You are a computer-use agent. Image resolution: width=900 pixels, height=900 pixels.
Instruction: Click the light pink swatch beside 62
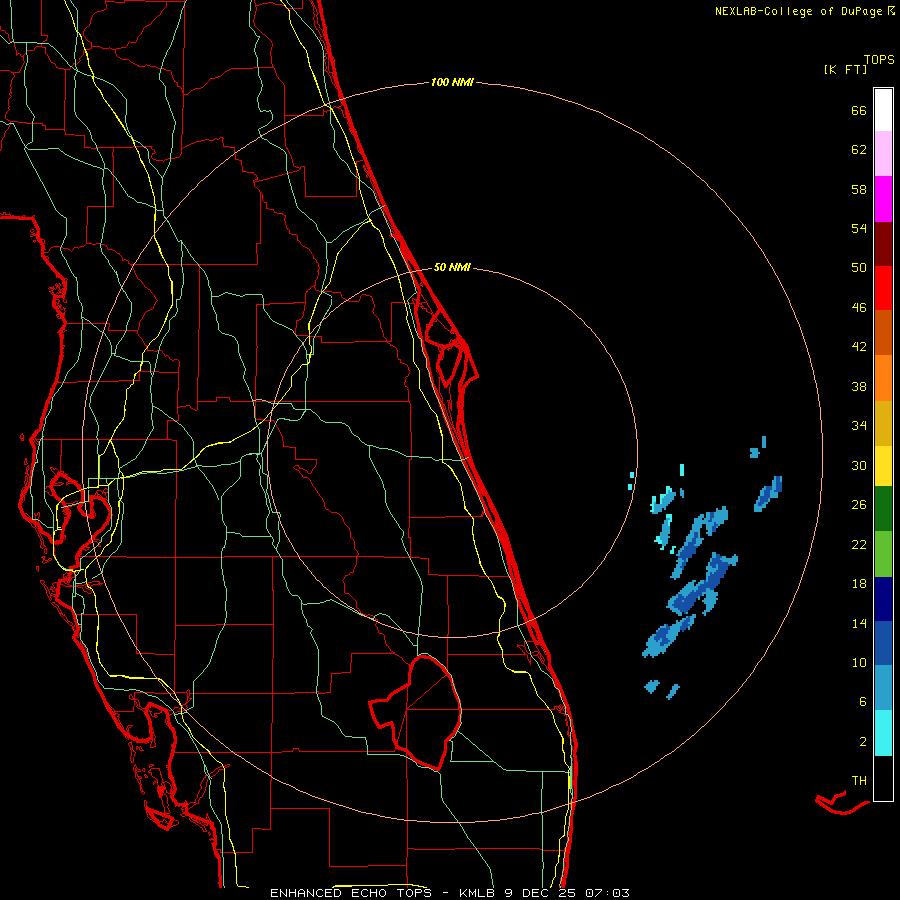pos(883,154)
